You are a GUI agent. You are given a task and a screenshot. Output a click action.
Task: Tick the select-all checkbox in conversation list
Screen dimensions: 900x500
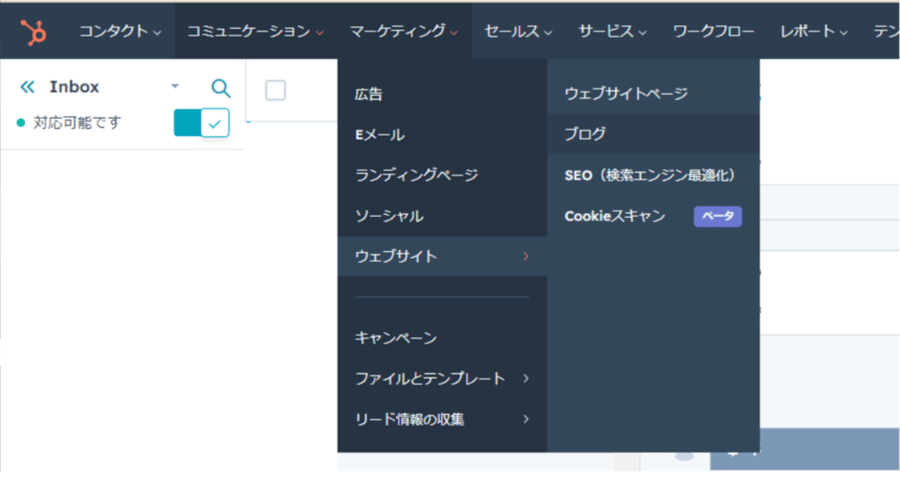pyautogui.click(x=276, y=90)
